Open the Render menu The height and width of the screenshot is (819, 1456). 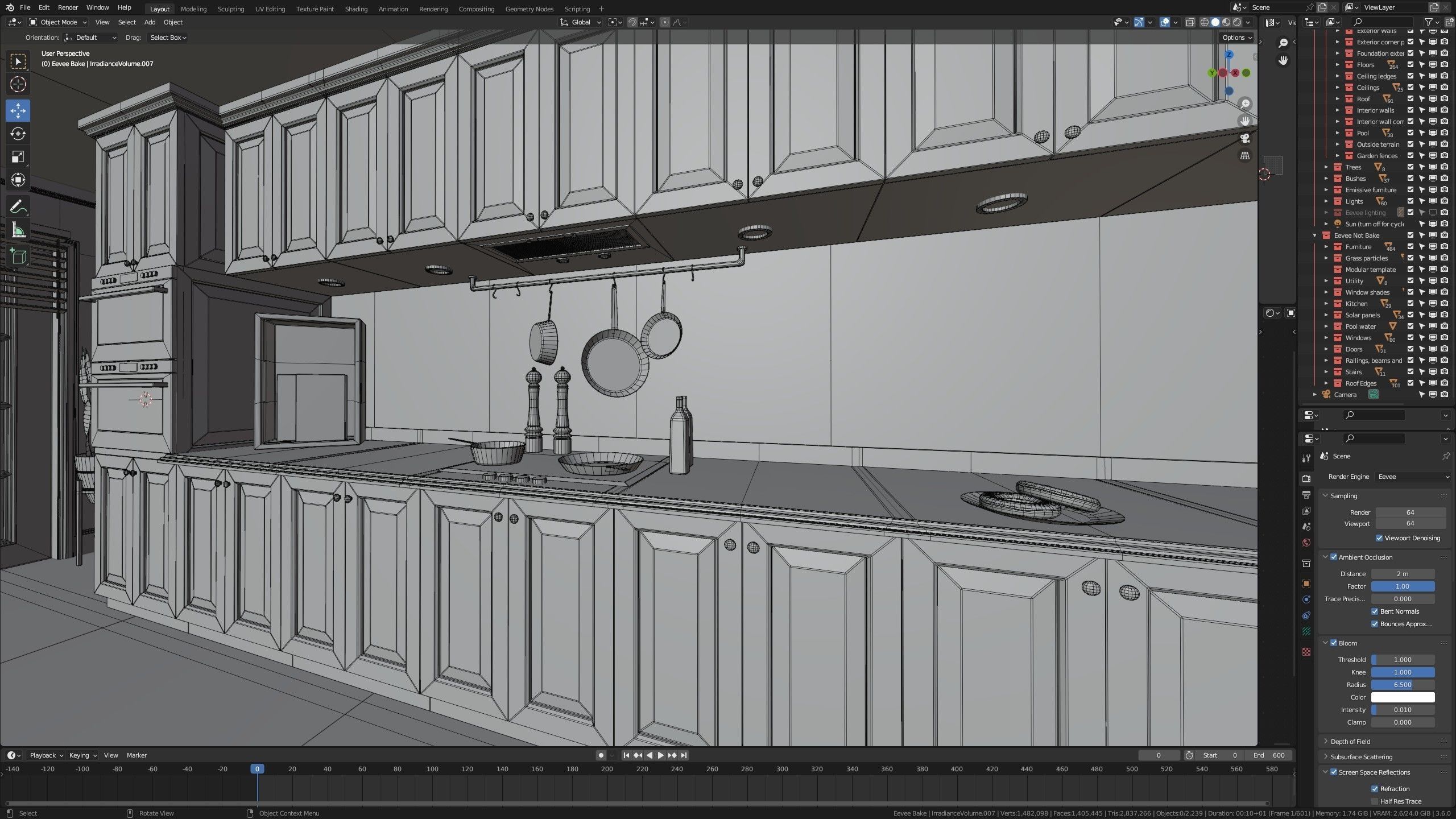click(68, 7)
